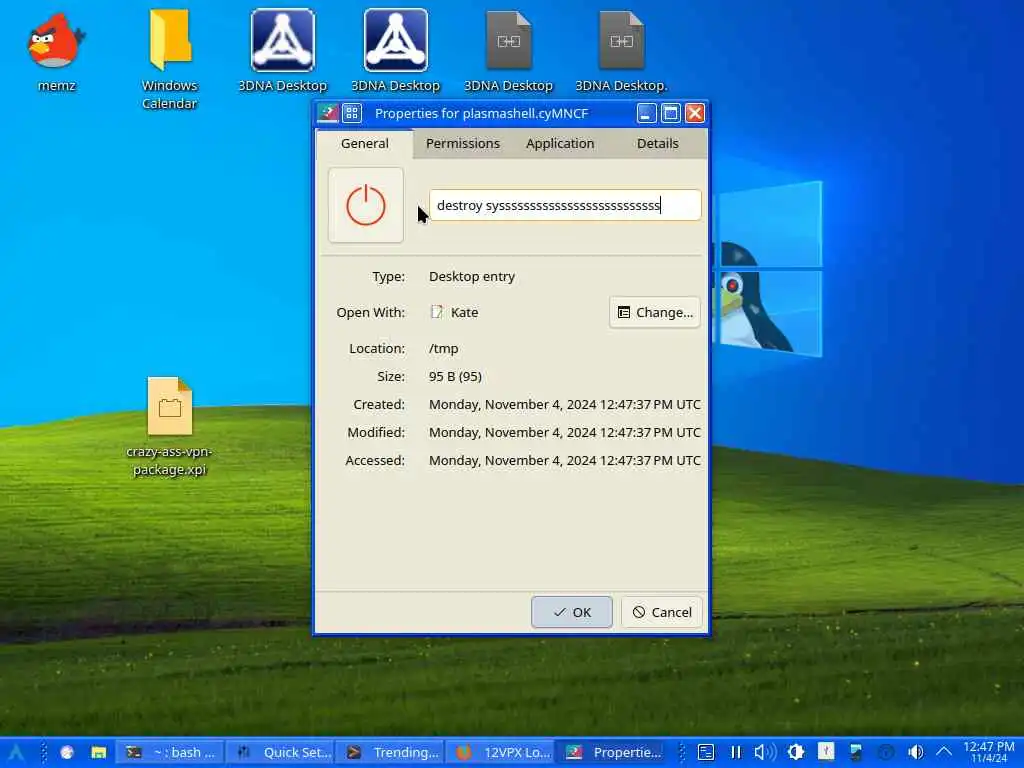This screenshot has width=1024, height=768.
Task: Switch to the Details tab
Action: point(658,144)
